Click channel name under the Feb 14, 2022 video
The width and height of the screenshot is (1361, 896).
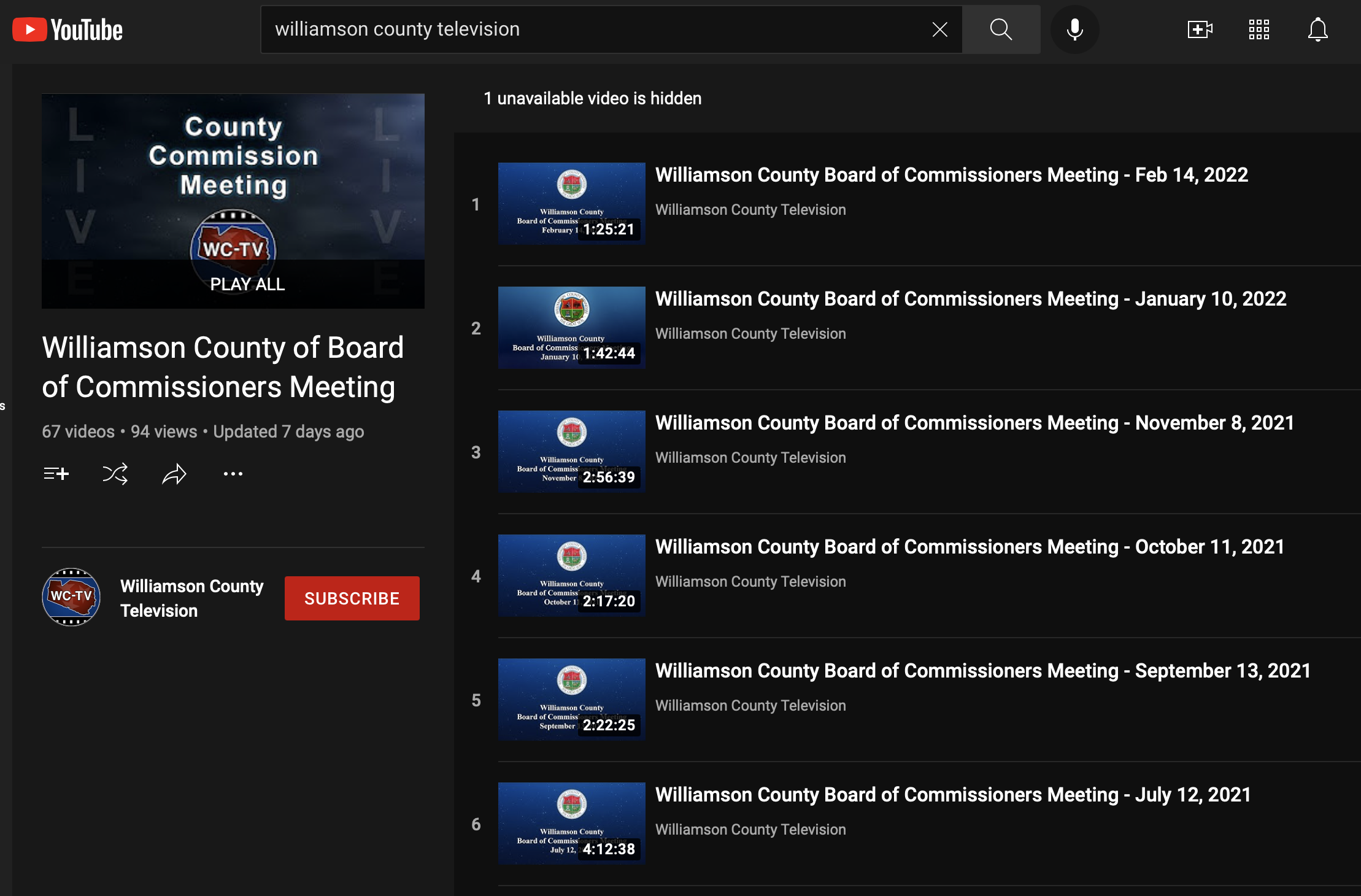pyautogui.click(x=750, y=210)
